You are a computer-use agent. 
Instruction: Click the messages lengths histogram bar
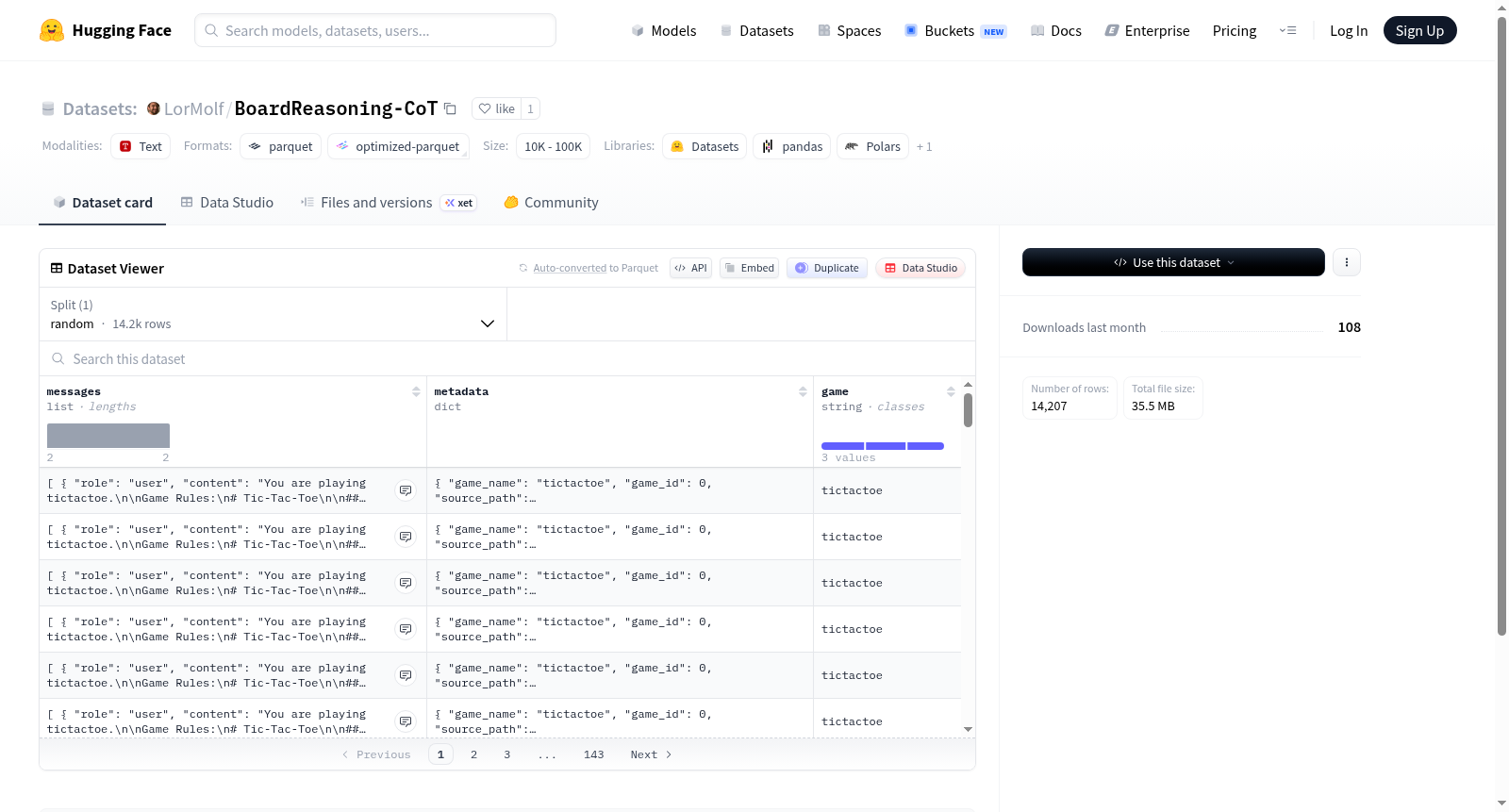coord(108,436)
